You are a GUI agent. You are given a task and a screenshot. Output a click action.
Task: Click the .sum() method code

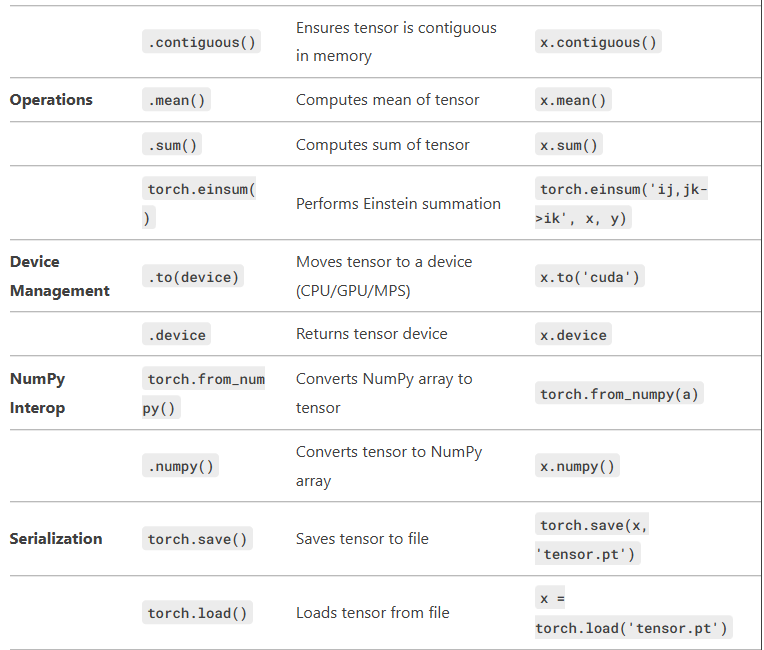click(x=172, y=145)
